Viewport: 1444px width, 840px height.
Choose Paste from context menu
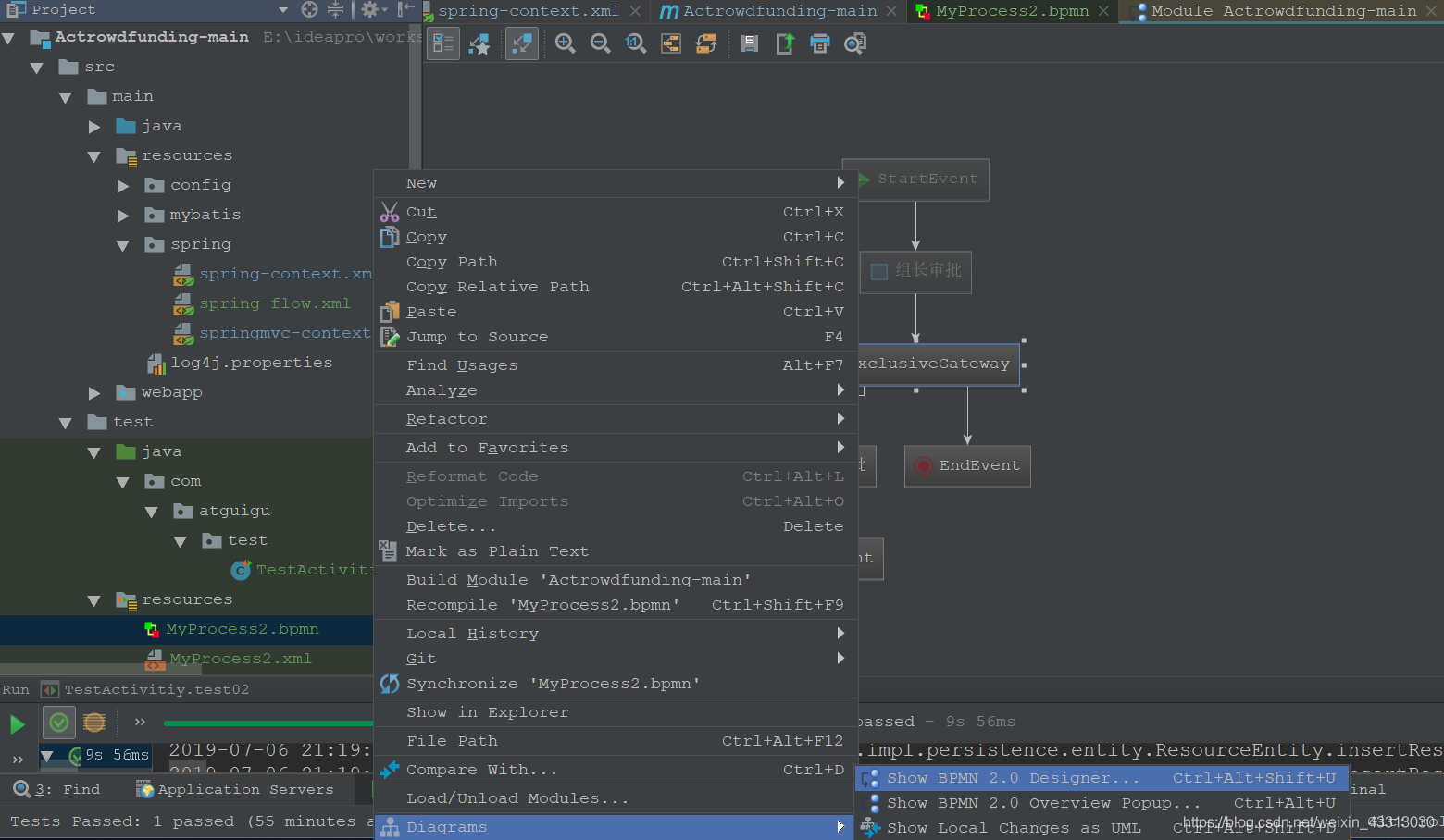616,312
